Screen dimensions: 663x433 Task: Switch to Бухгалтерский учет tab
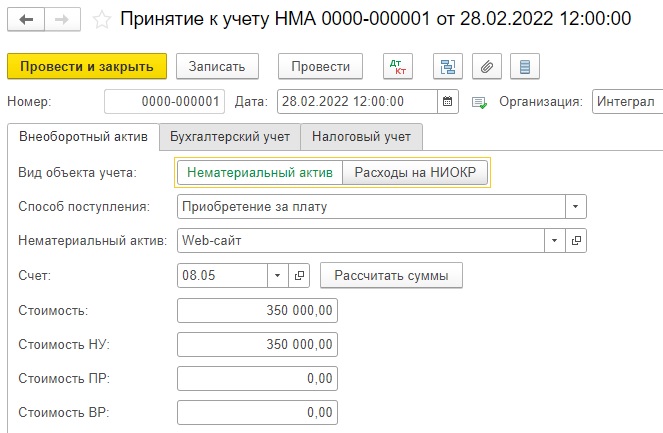pyautogui.click(x=230, y=137)
